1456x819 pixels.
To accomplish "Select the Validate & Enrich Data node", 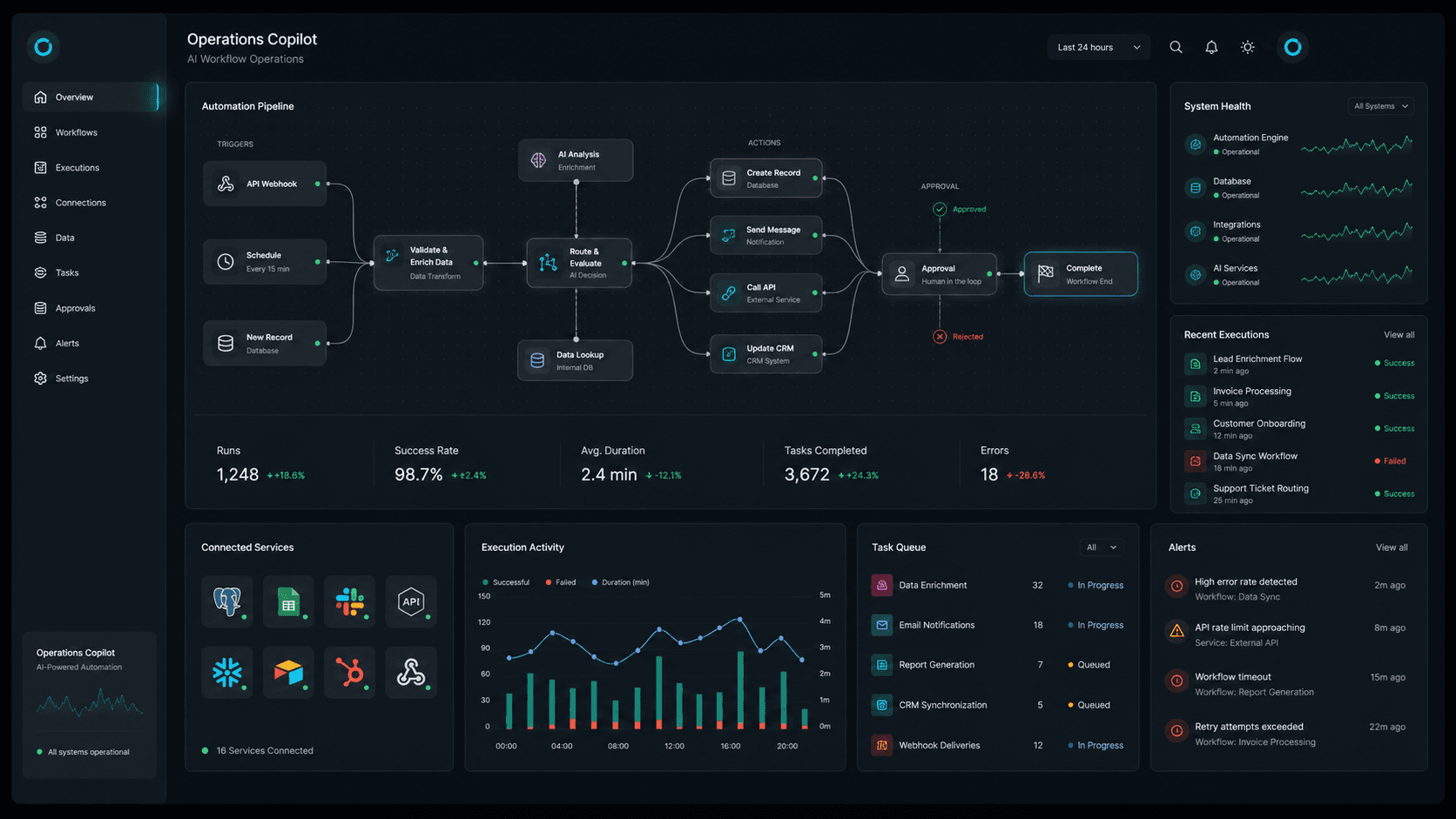I will coord(428,262).
